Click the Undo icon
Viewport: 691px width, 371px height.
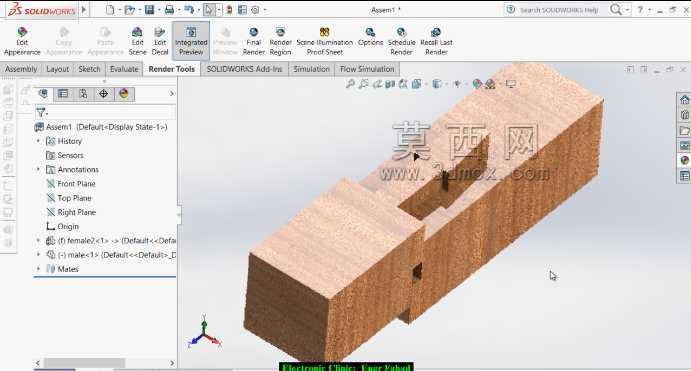(x=189, y=10)
